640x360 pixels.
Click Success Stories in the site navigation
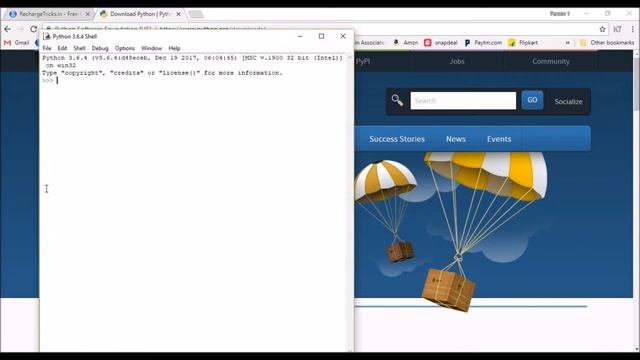pos(397,139)
